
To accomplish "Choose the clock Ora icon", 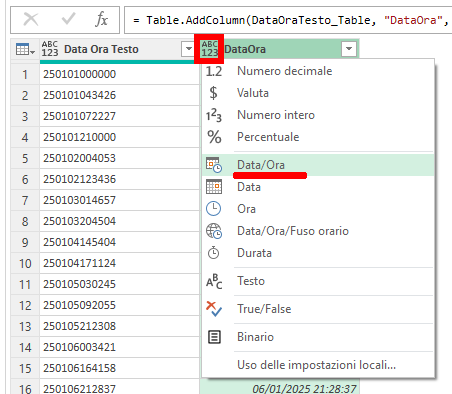I will 213,209.
